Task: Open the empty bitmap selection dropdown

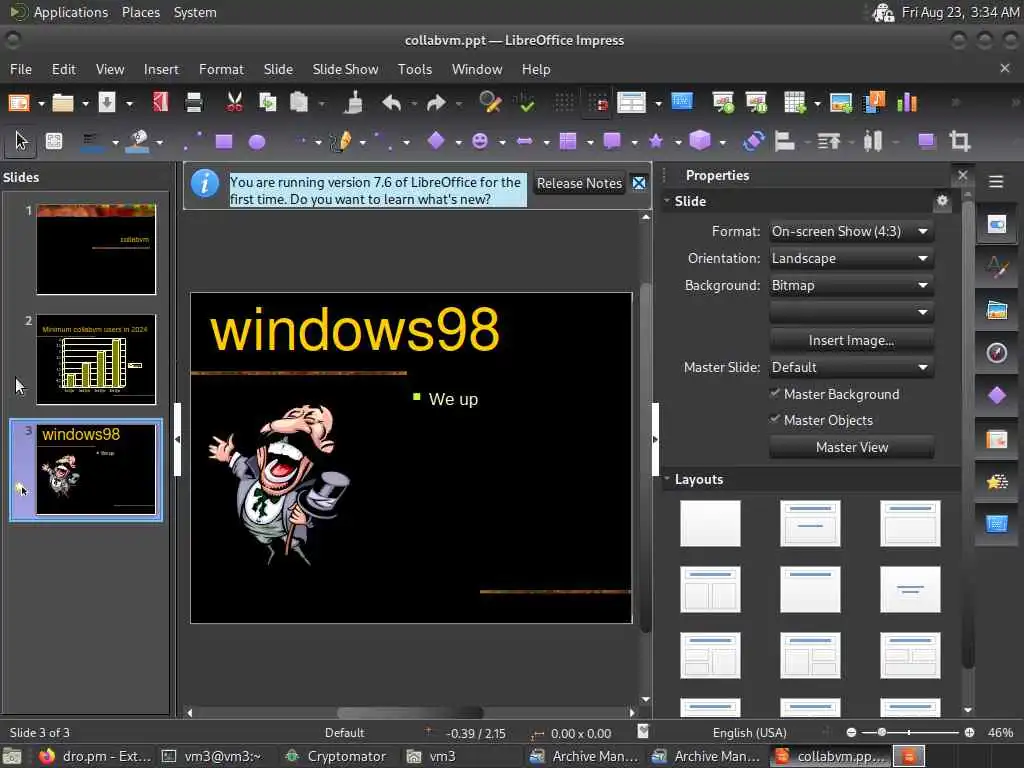Action: click(x=851, y=312)
